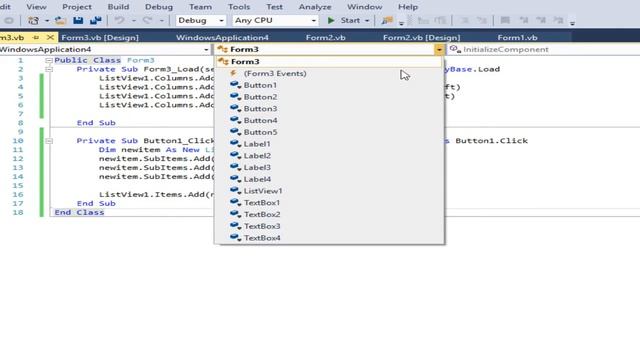640x360 pixels.
Task: Open the New Project dropdown arrow
Action: (47, 21)
